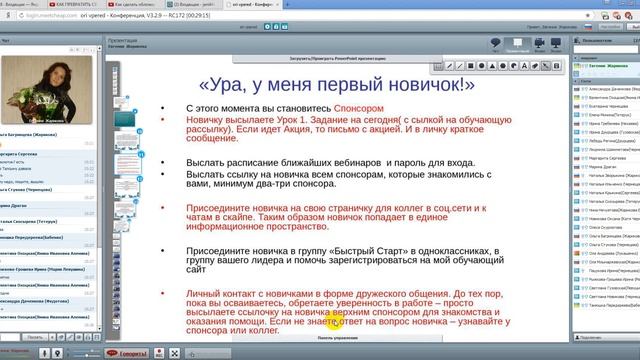Click the third teal icon in header bar
Screen dimensions: 640x360
tap(284, 27)
